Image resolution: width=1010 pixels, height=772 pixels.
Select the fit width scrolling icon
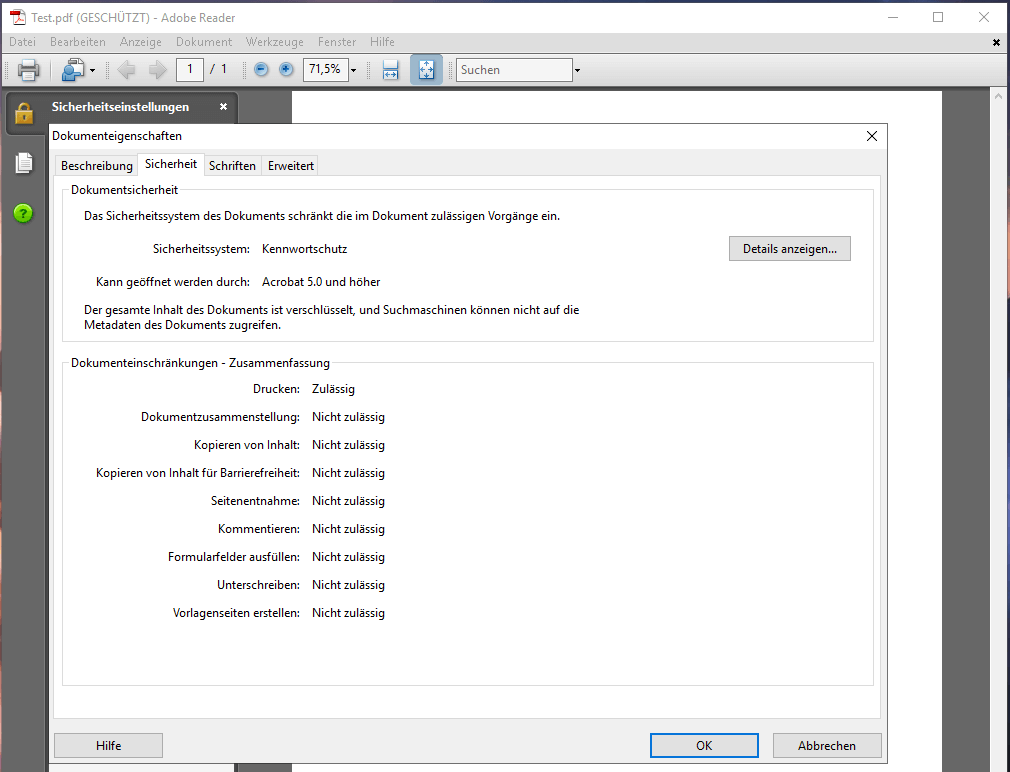(390, 70)
